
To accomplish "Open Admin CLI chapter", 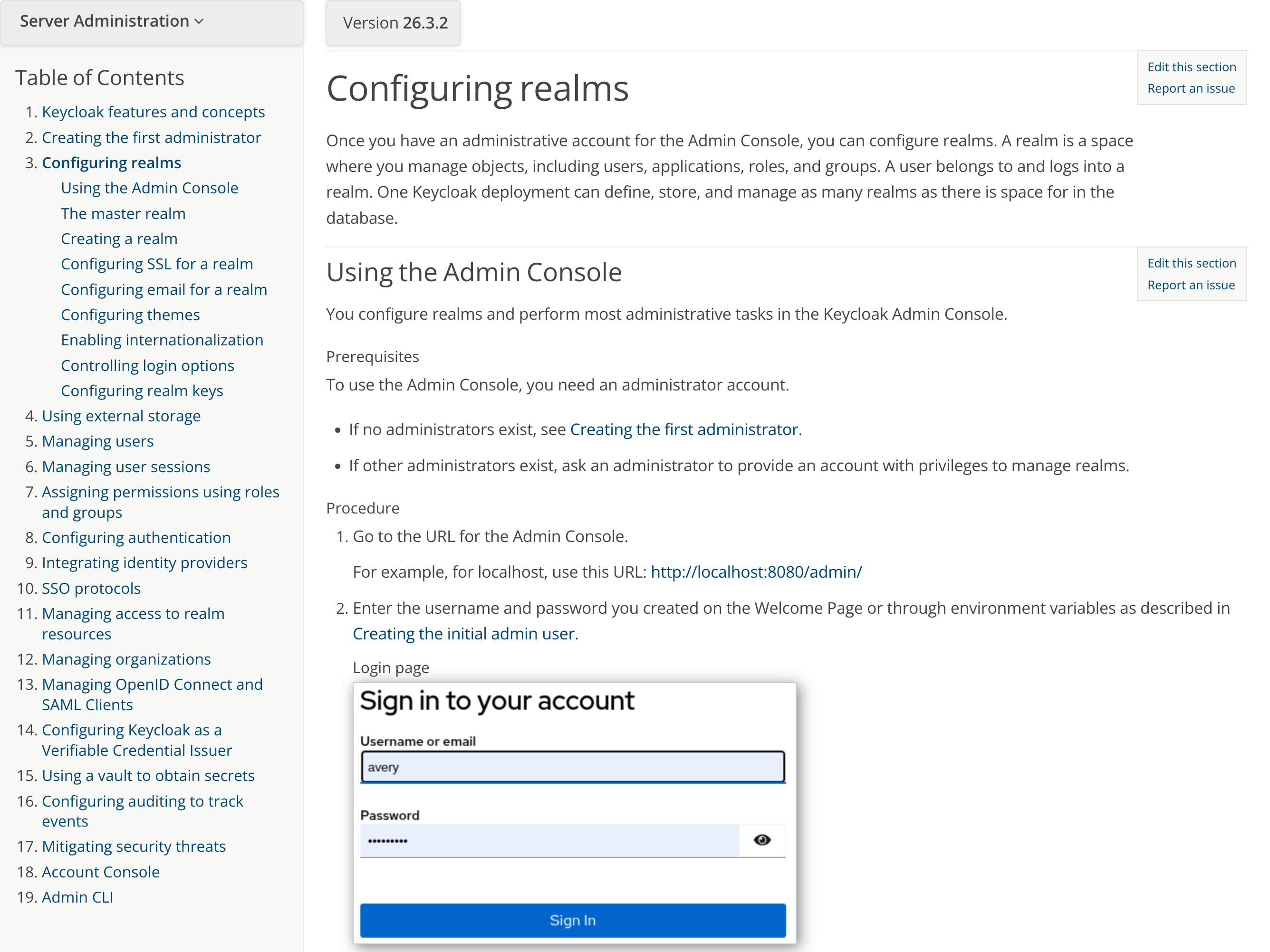I will [x=77, y=897].
